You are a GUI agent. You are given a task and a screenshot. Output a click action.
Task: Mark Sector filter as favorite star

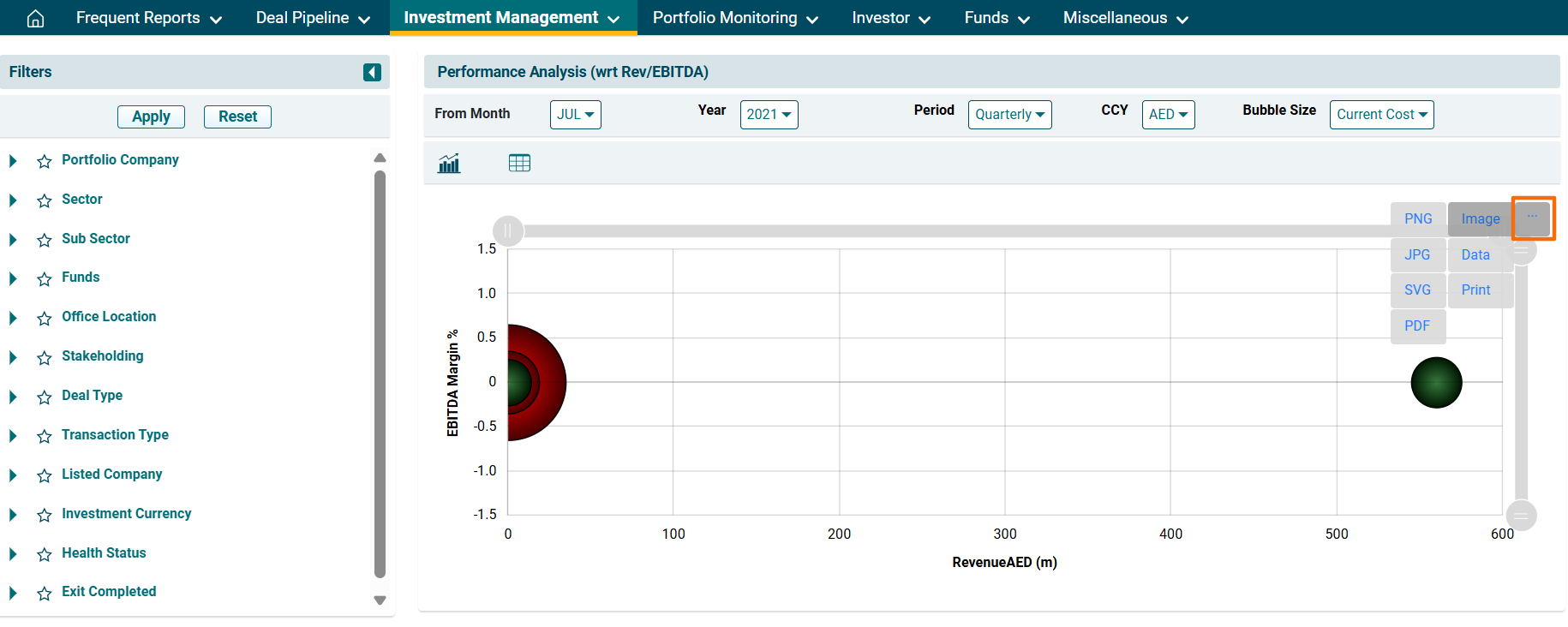45,200
